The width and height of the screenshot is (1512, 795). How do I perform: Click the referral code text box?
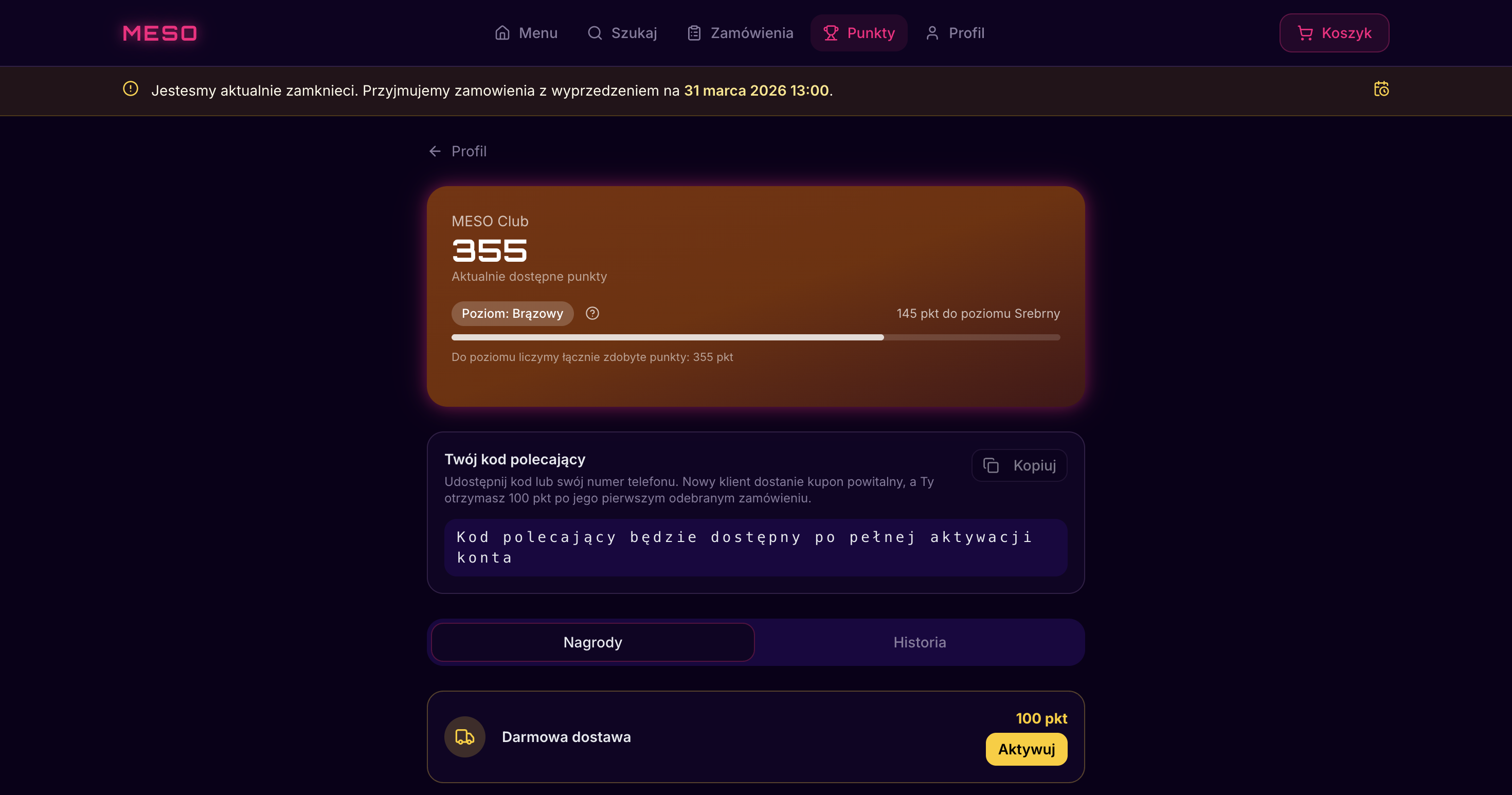pos(755,548)
